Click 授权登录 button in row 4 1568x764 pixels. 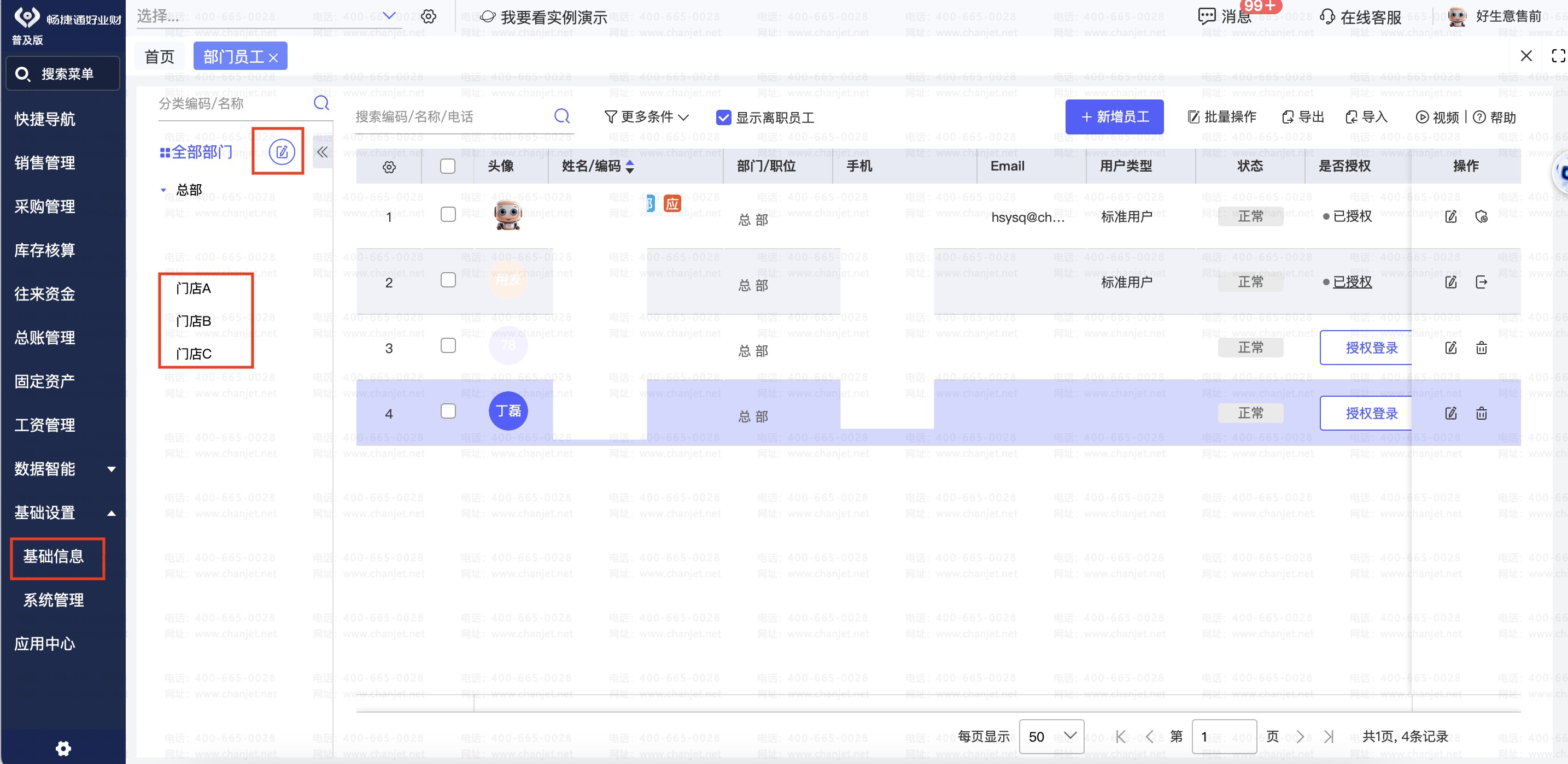tap(1365, 414)
